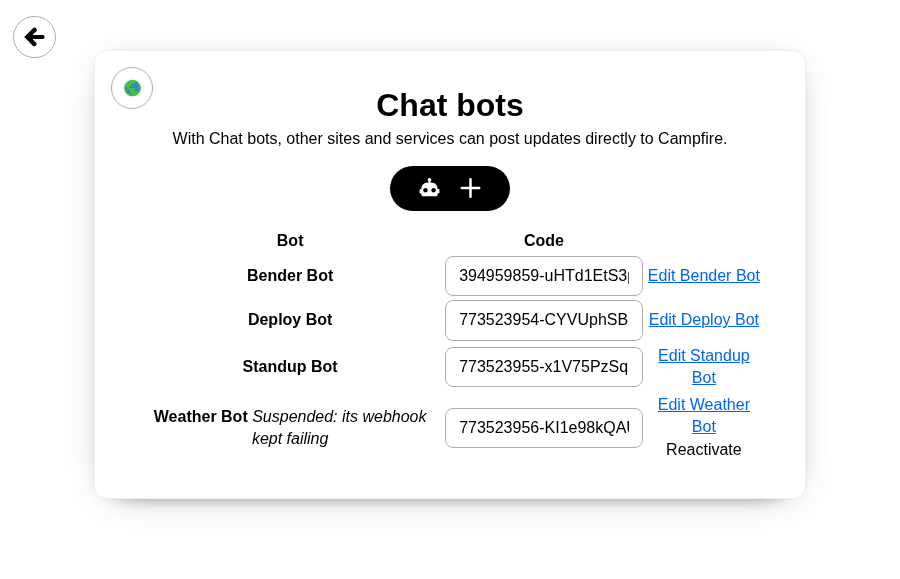Click the Weather Bot name
This screenshot has height=579, width=900.
[x=201, y=417]
